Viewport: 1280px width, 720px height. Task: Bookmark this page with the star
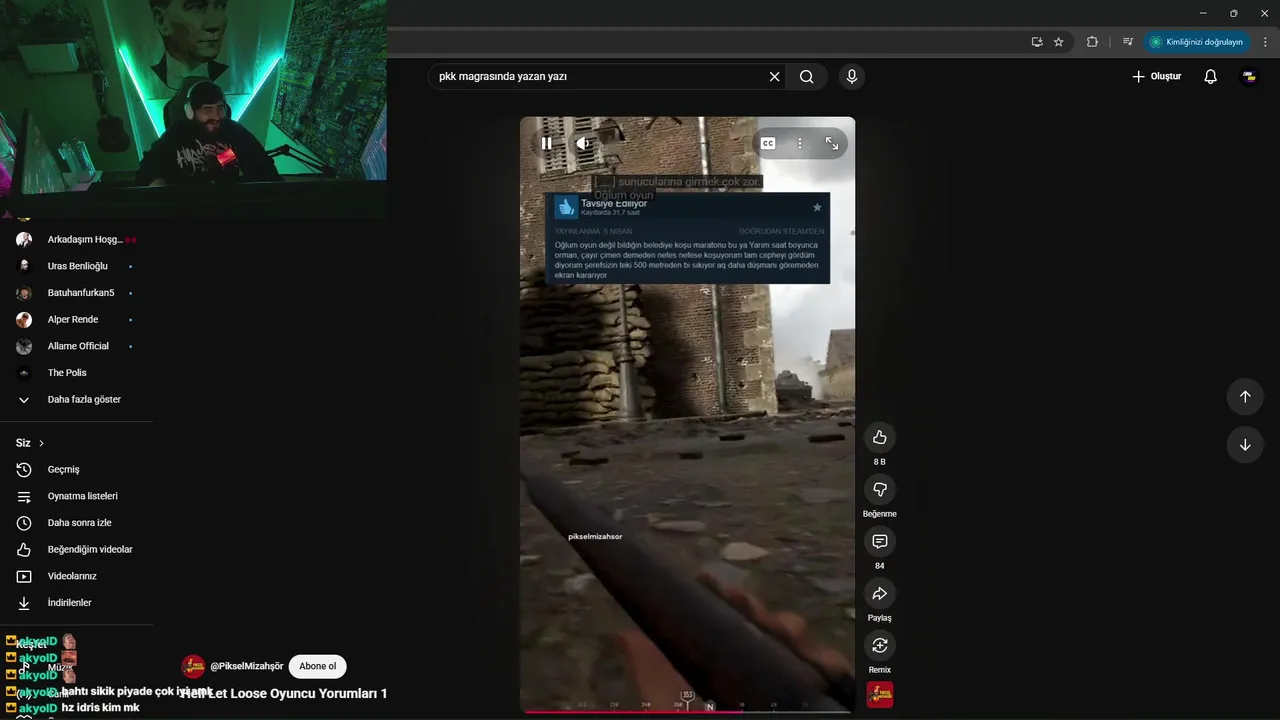tap(1059, 42)
